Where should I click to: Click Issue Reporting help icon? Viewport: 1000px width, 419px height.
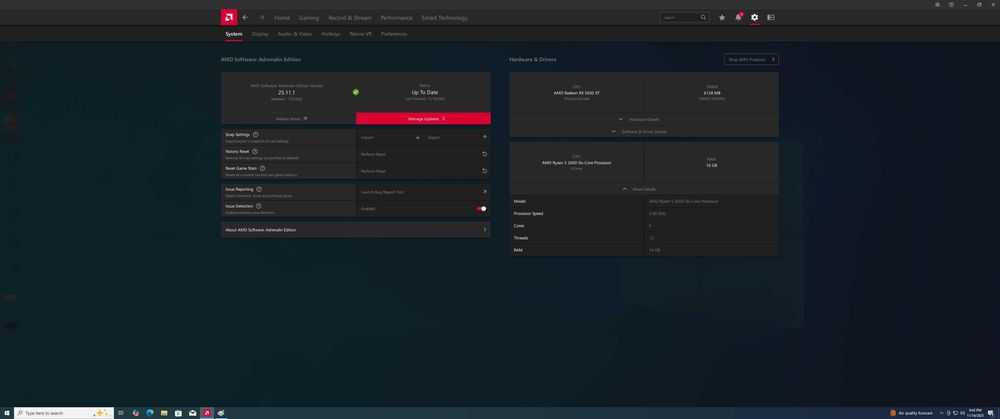click(x=258, y=189)
